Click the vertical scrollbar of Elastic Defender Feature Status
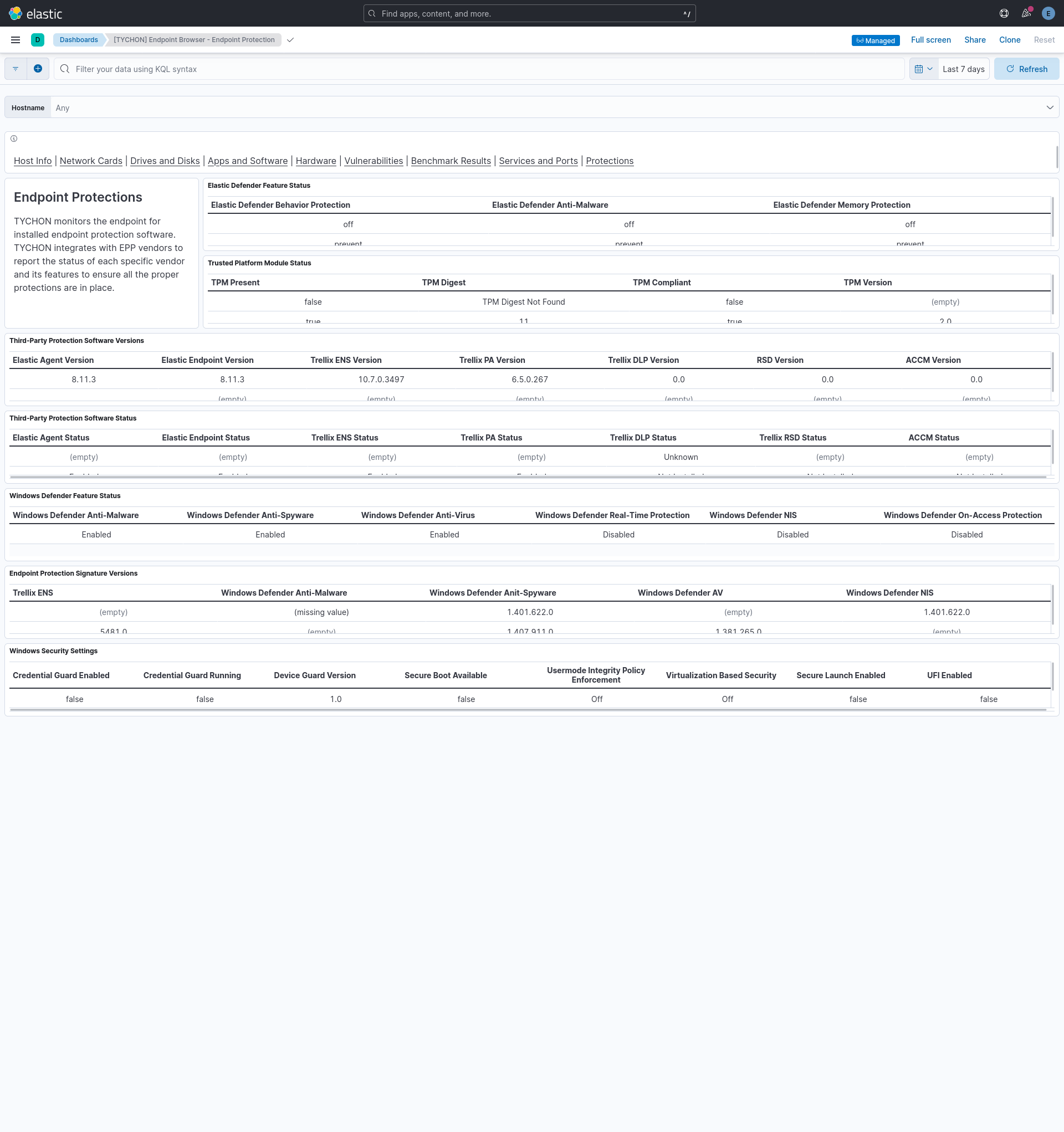 (1052, 217)
